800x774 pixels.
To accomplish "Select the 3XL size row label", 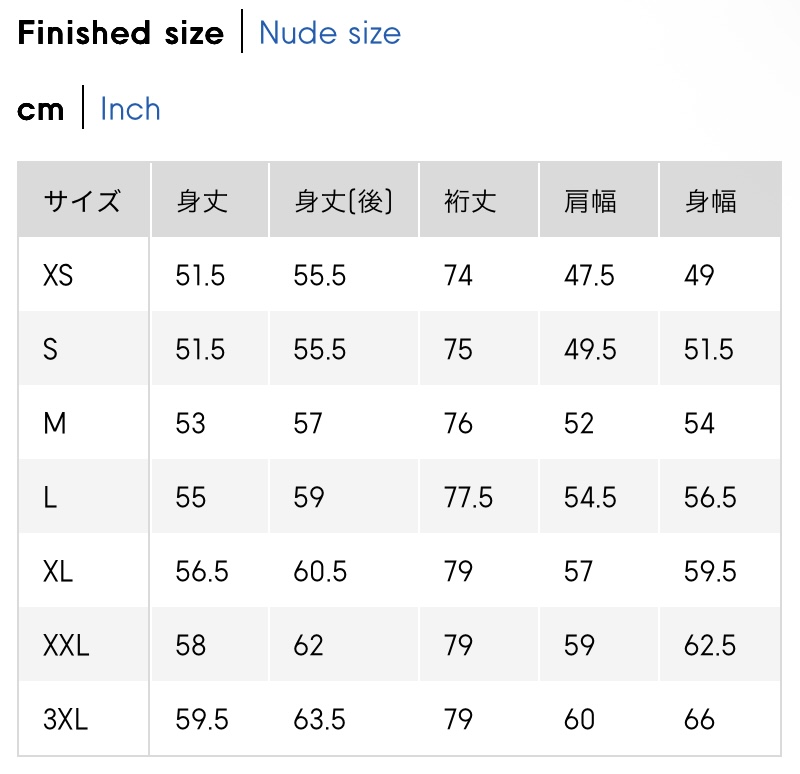I will point(66,719).
